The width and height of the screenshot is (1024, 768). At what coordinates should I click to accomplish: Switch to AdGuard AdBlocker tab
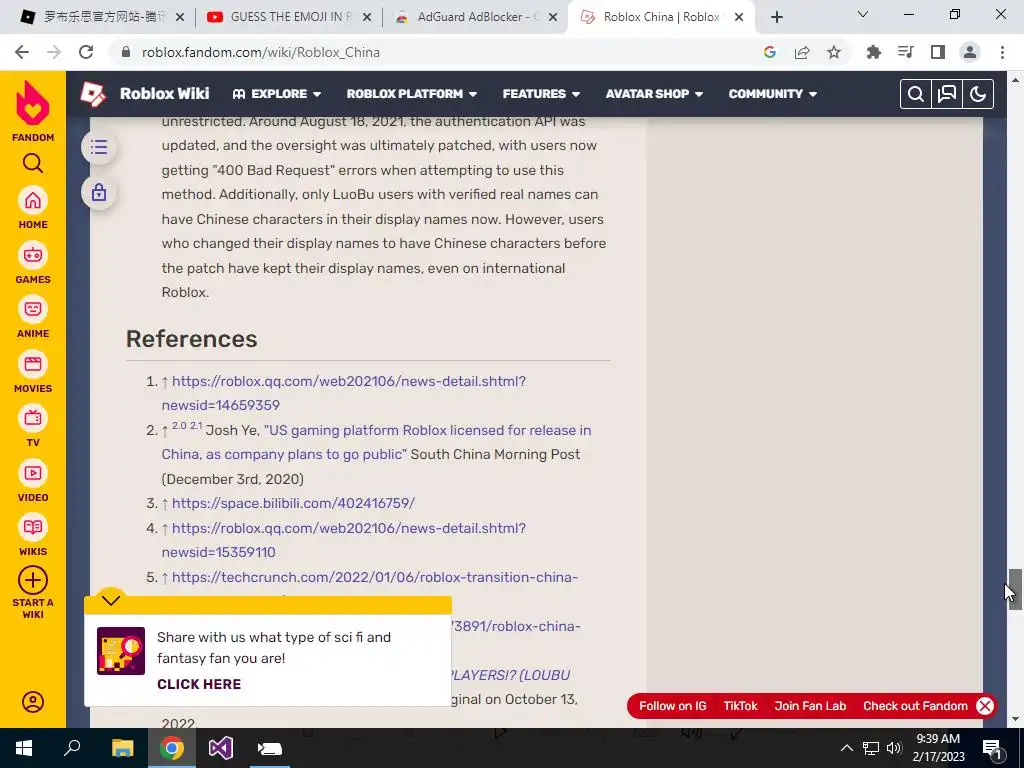476,17
